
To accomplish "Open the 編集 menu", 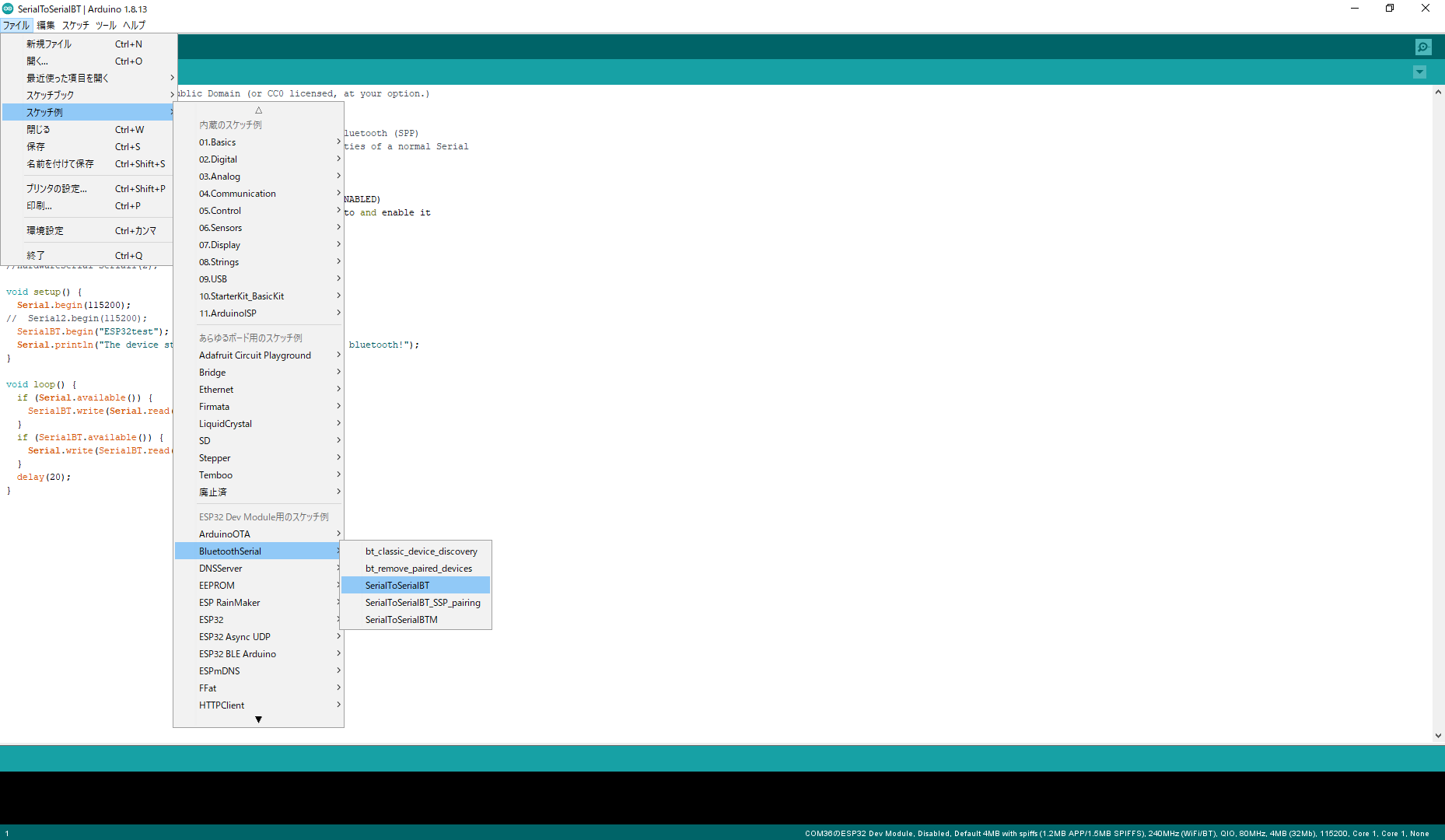I will (46, 25).
